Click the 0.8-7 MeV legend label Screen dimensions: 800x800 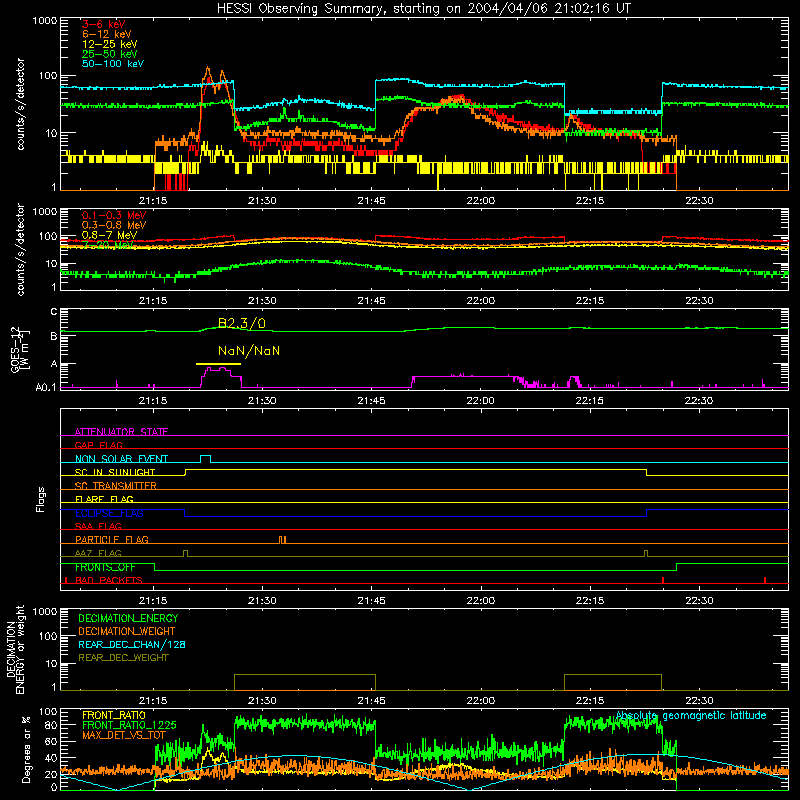pos(109,235)
